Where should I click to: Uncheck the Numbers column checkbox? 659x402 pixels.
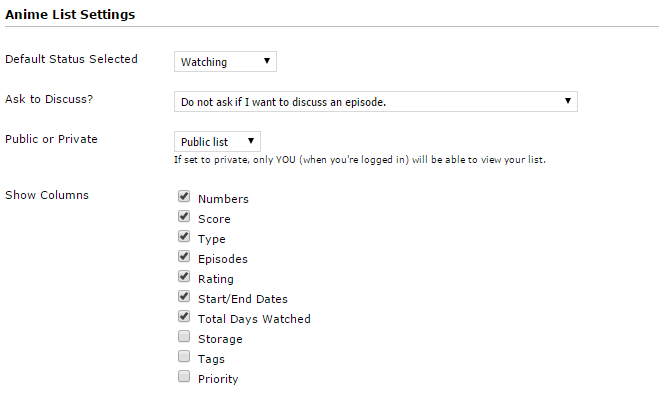pos(184,196)
